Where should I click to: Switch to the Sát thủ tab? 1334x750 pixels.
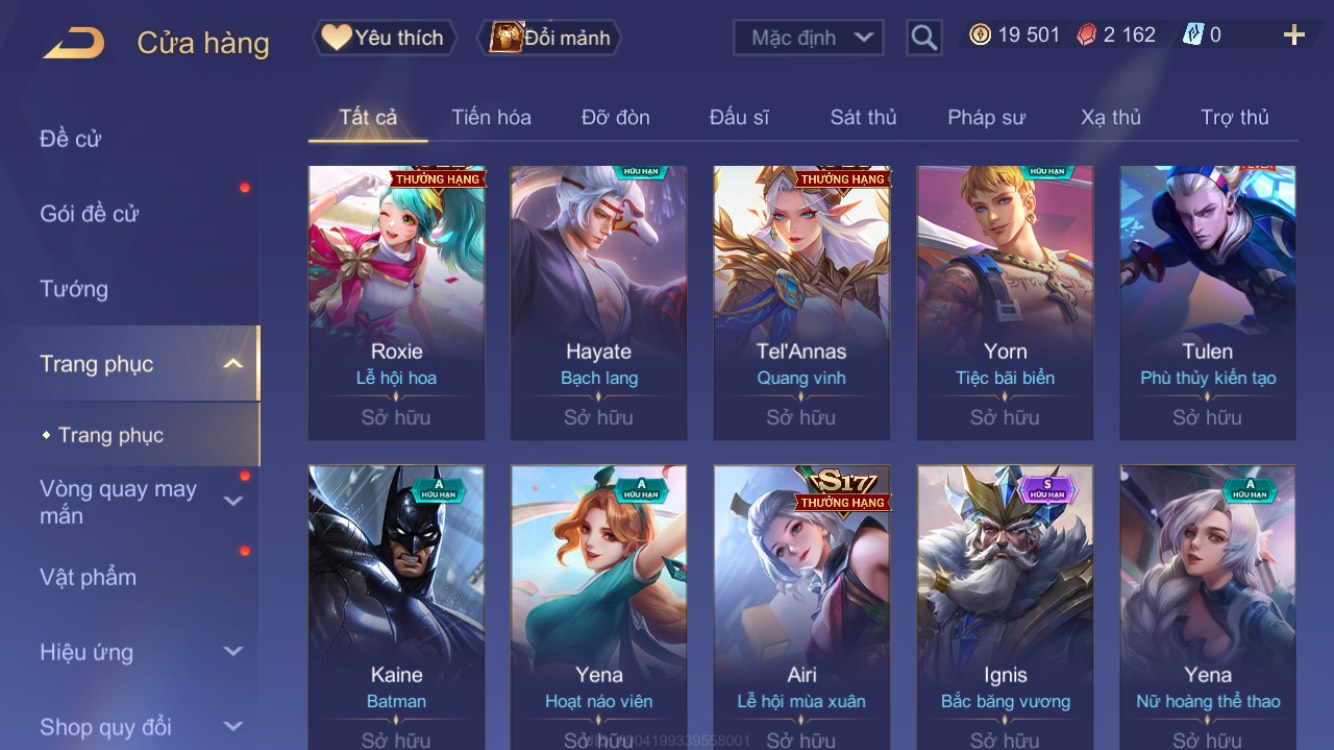(863, 117)
